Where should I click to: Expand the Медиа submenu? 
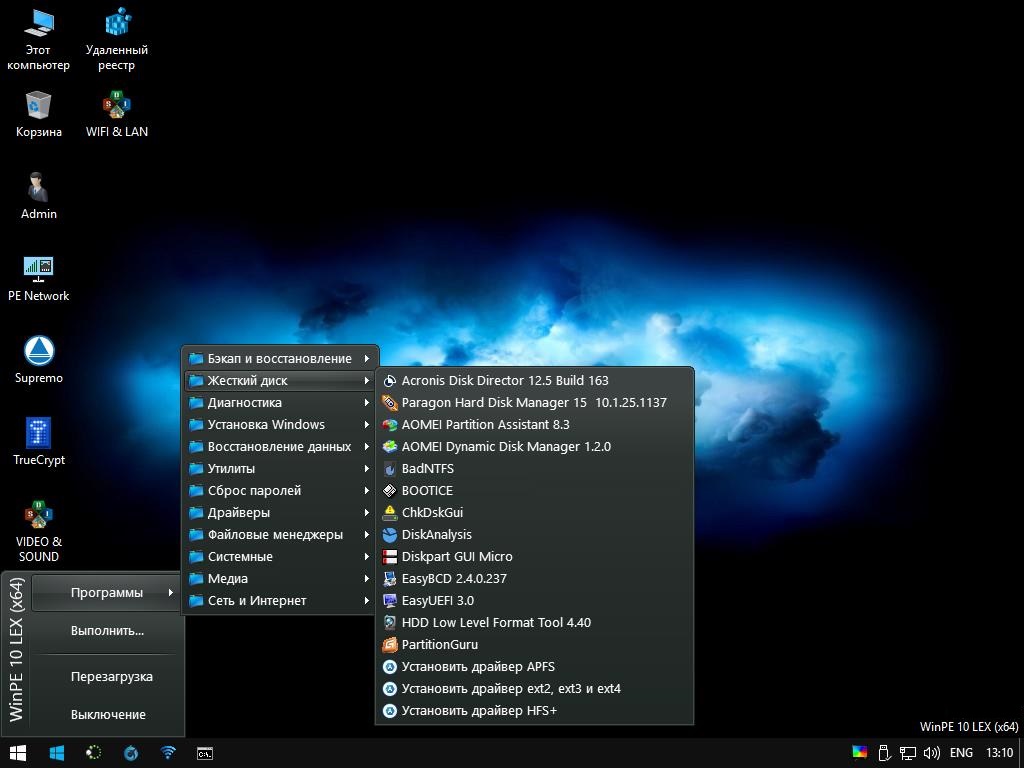(228, 578)
